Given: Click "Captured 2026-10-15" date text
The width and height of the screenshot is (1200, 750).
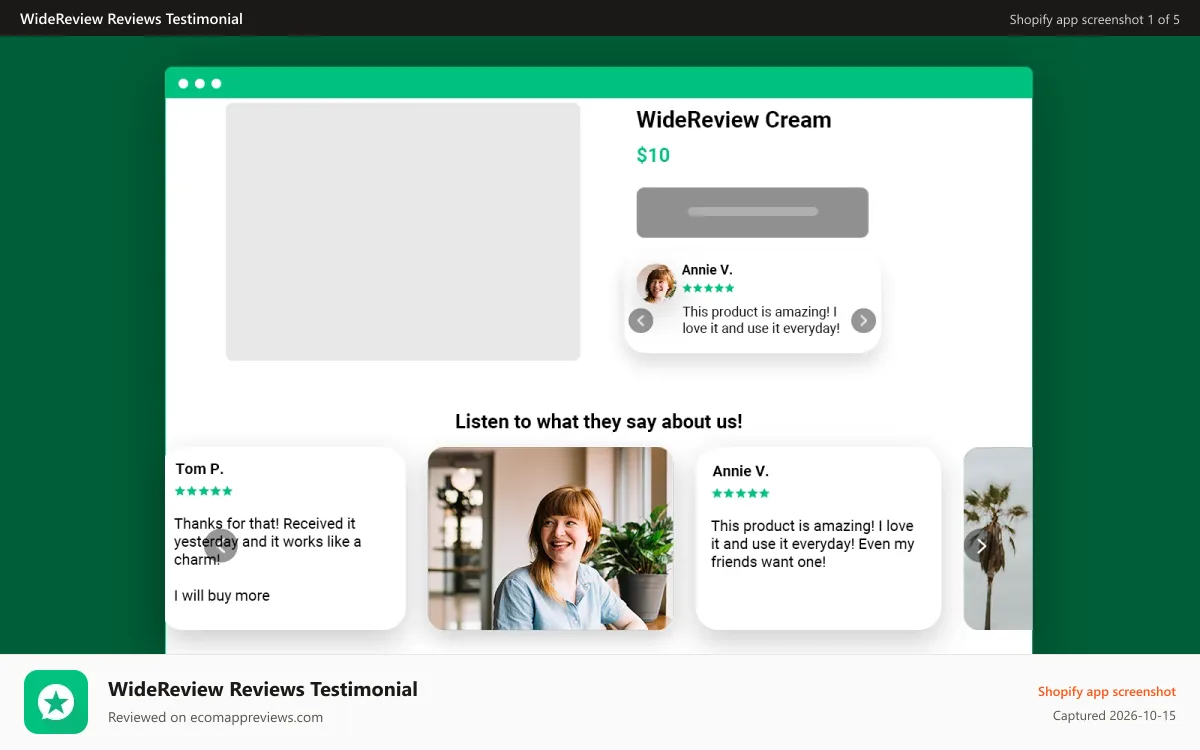Looking at the screenshot, I should (x=1114, y=716).
